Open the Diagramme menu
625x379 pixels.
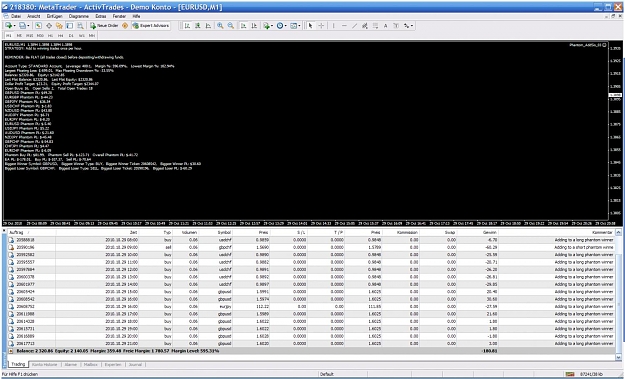79,16
